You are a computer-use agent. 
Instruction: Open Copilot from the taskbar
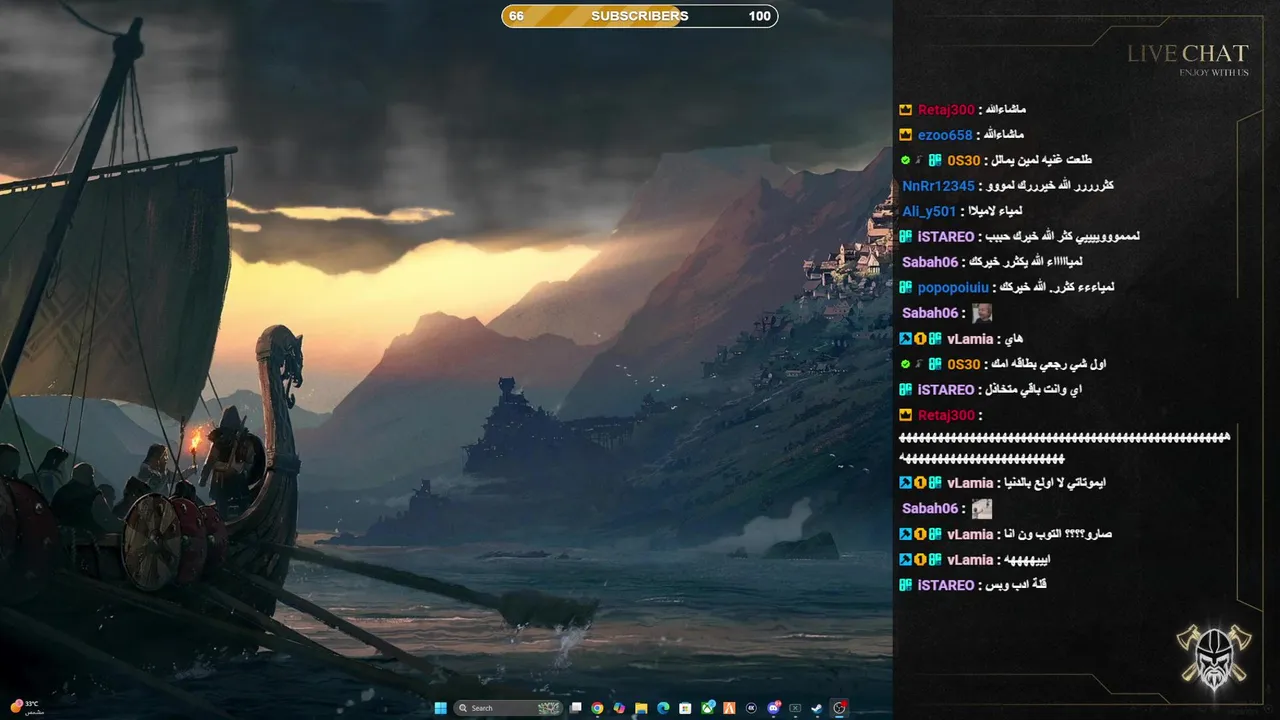619,708
